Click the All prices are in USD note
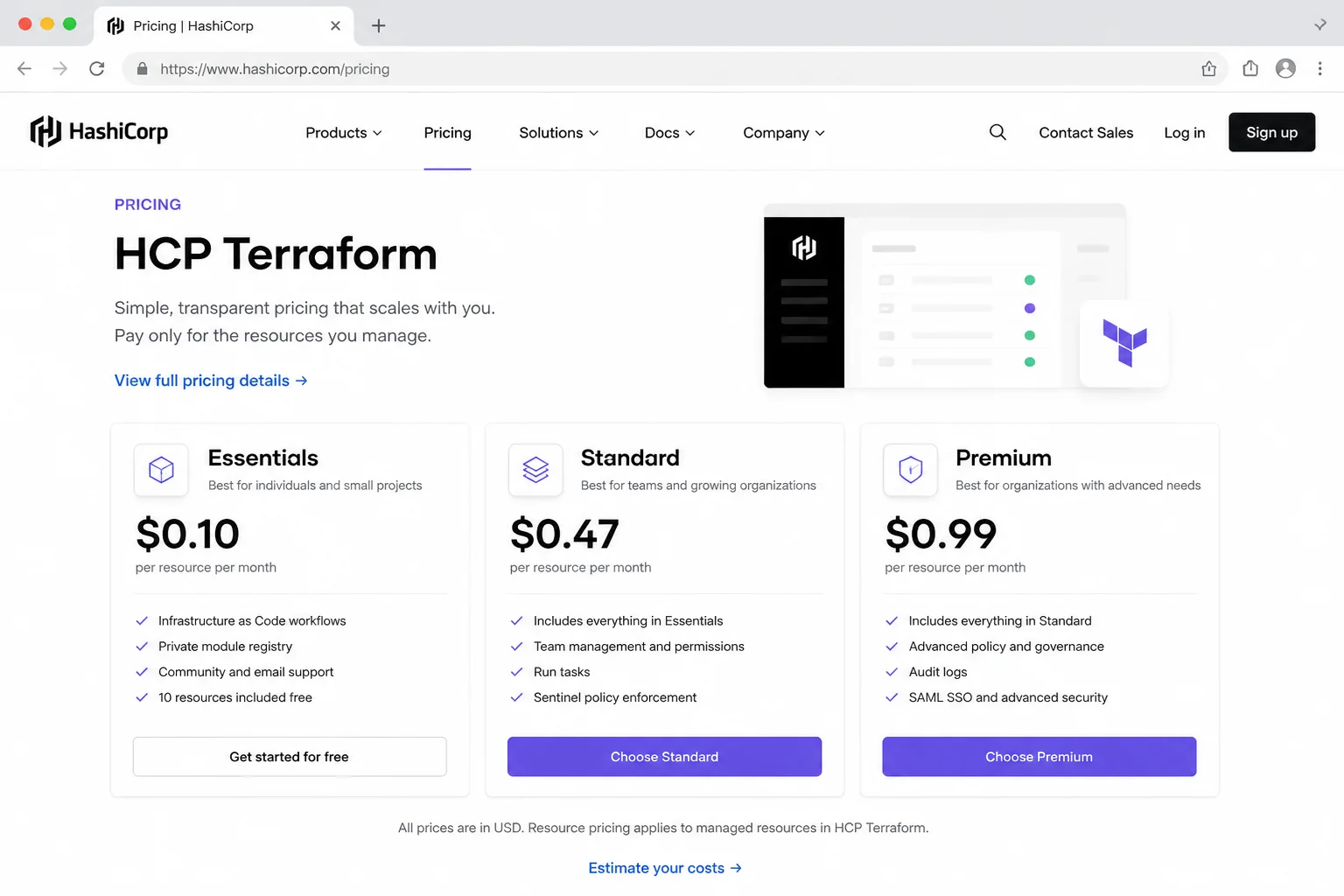The image size is (1344, 896). pyautogui.click(x=663, y=828)
